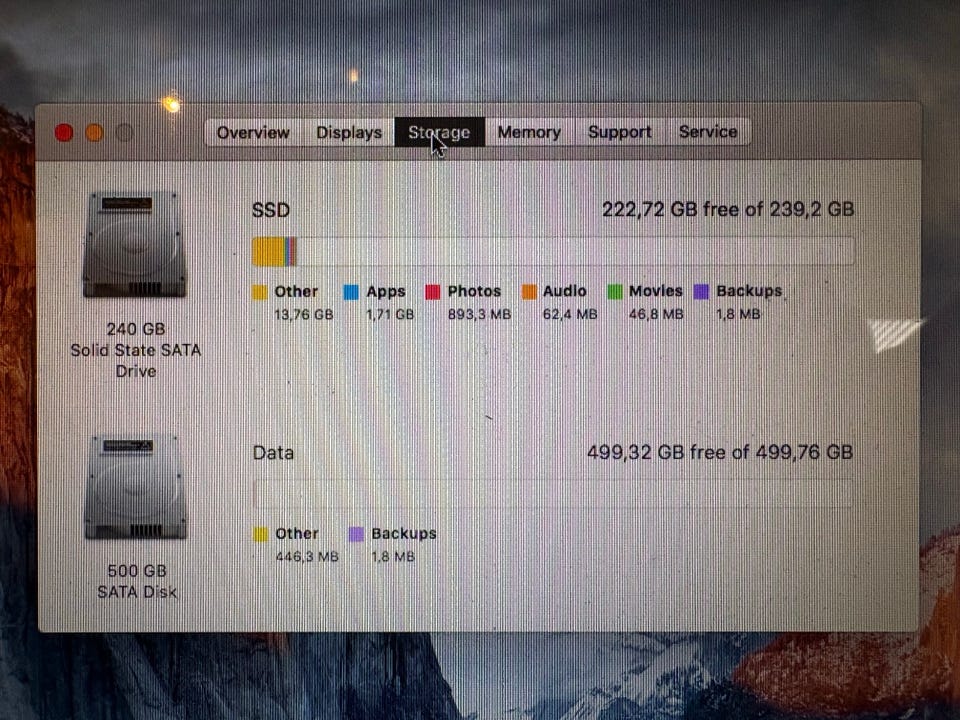Click the 500 GB SATA Disk icon
Image resolution: width=960 pixels, height=720 pixels.
[x=135, y=487]
